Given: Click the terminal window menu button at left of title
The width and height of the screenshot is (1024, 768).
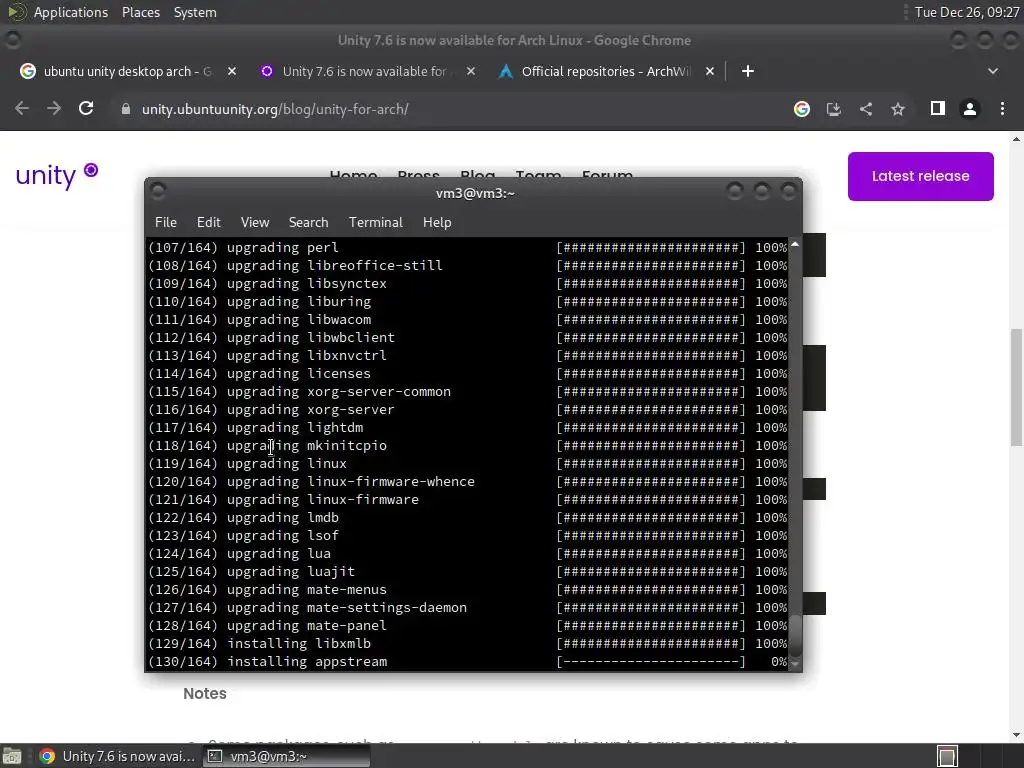Looking at the screenshot, I should (x=157, y=191).
